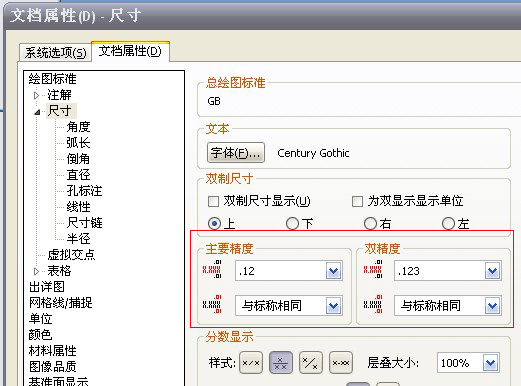Switch to the 系统选项(S) tab

click(x=55, y=52)
